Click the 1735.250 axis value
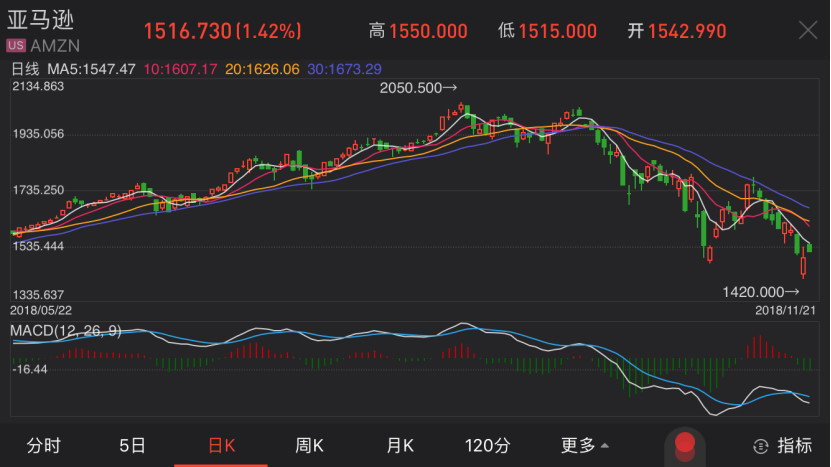This screenshot has width=831, height=467. (38, 190)
